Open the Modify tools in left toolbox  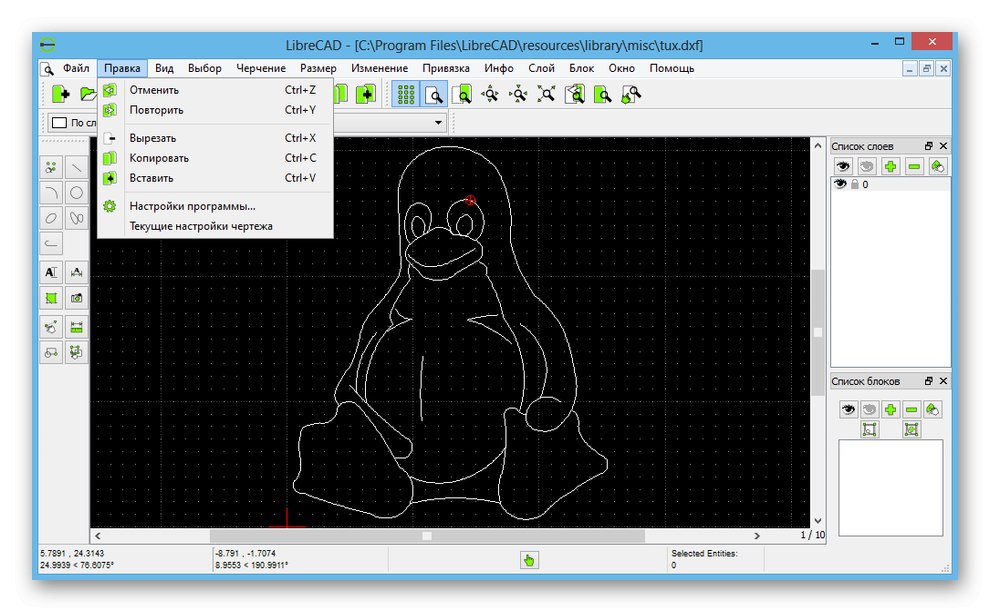[51, 327]
